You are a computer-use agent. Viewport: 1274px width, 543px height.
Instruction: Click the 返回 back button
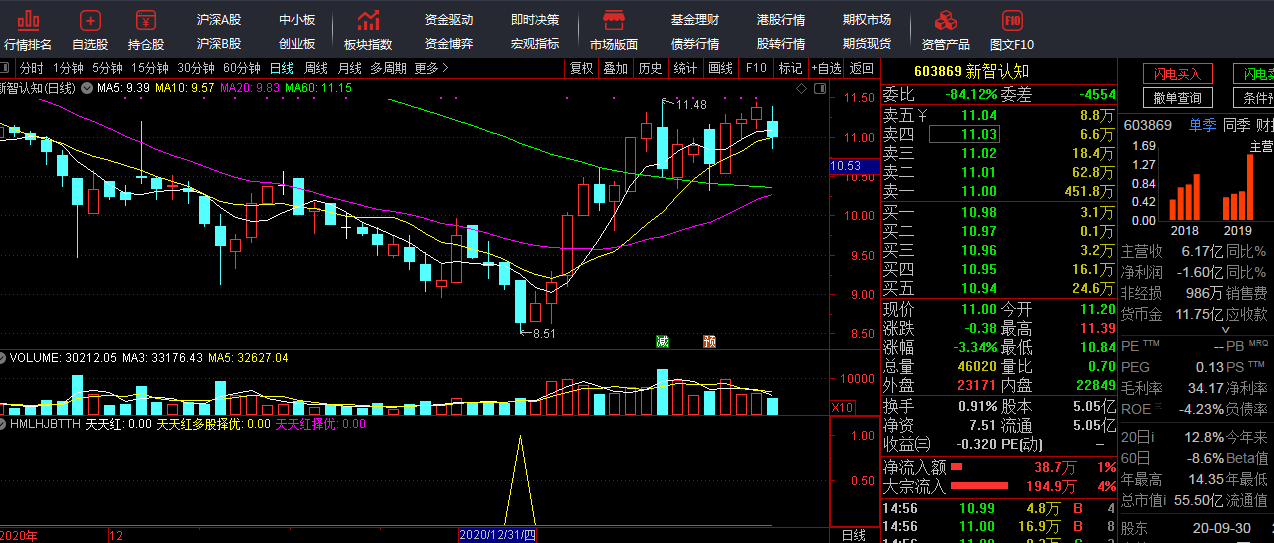pos(861,68)
